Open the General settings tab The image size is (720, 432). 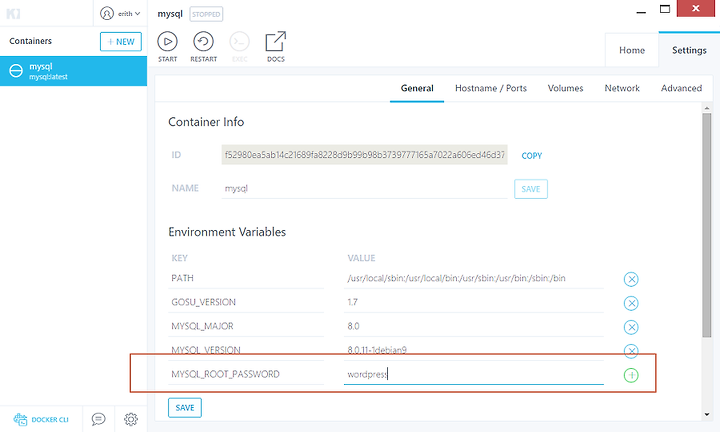(x=417, y=88)
